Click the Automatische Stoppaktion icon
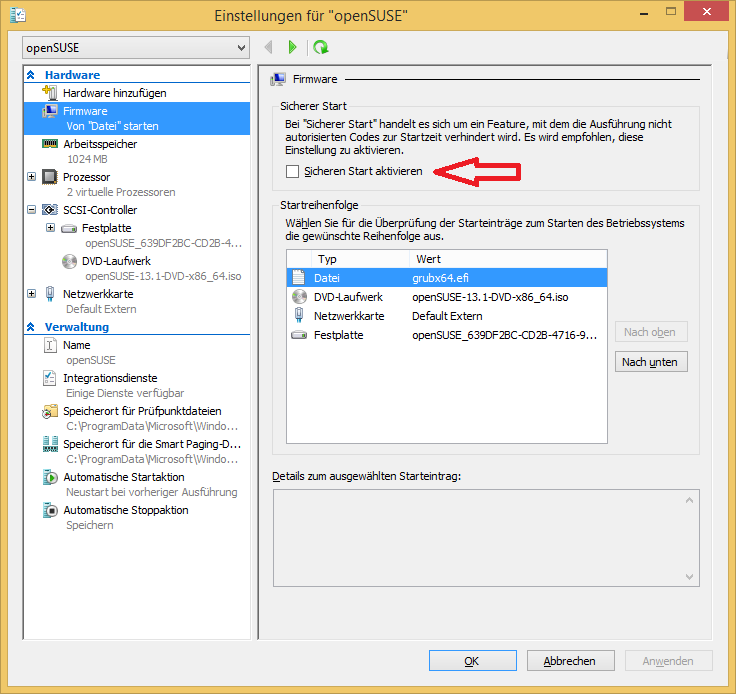Viewport: 736px width, 694px height. click(50, 510)
